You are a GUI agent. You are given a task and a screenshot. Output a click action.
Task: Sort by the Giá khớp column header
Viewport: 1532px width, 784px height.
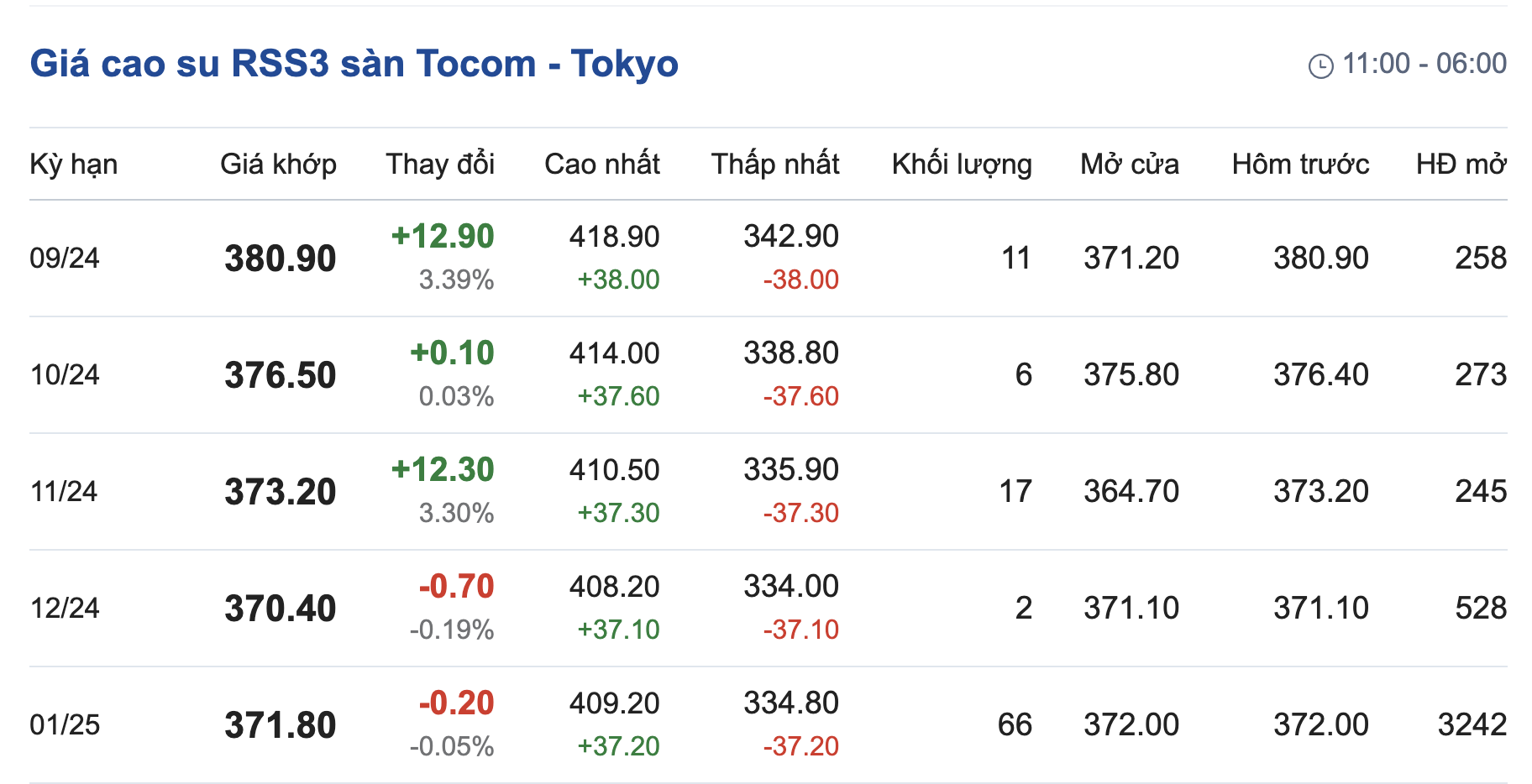(x=278, y=165)
